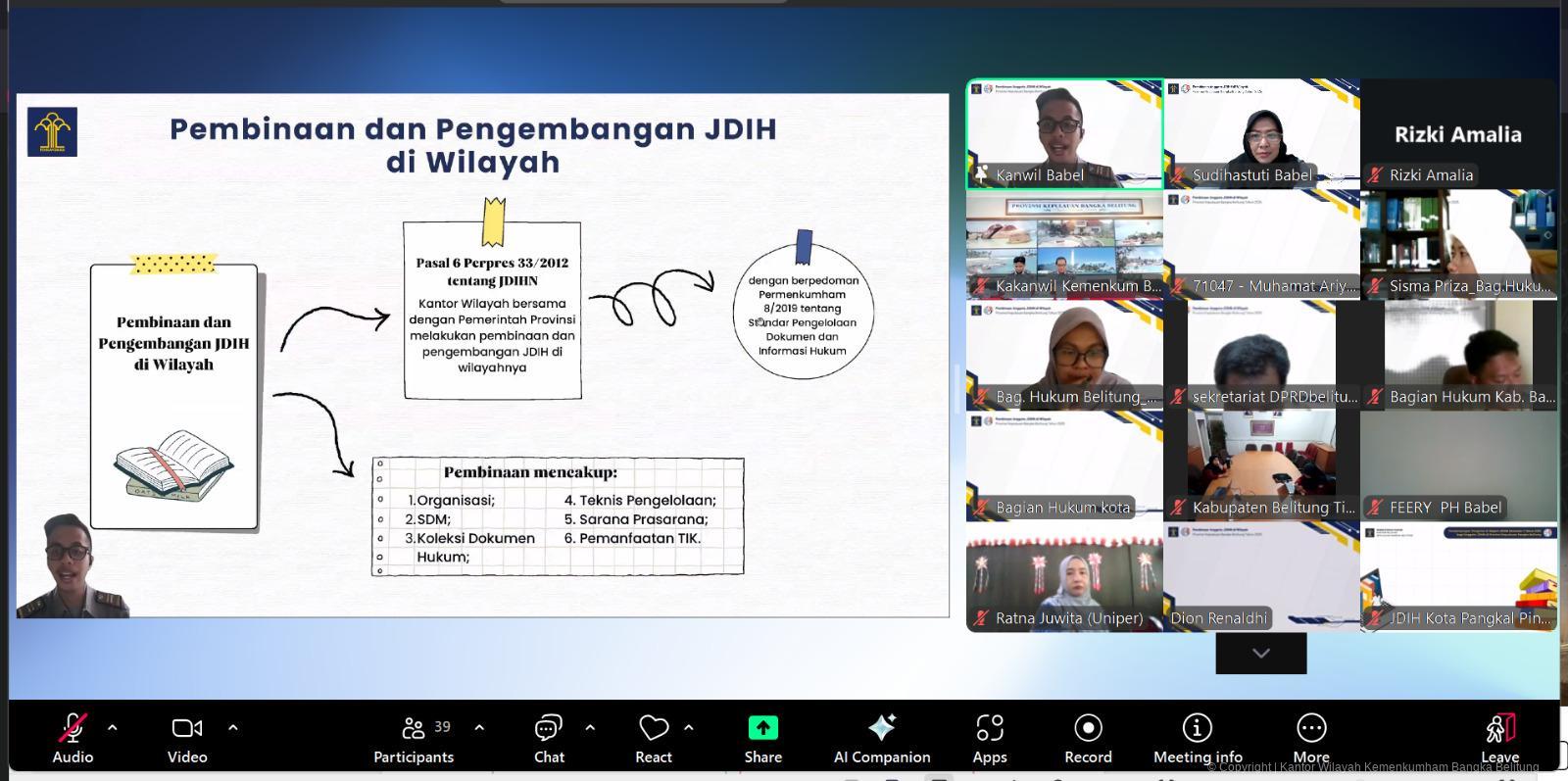Open the reactions arrow next to React
This screenshot has width=1568, height=781.
(x=689, y=727)
